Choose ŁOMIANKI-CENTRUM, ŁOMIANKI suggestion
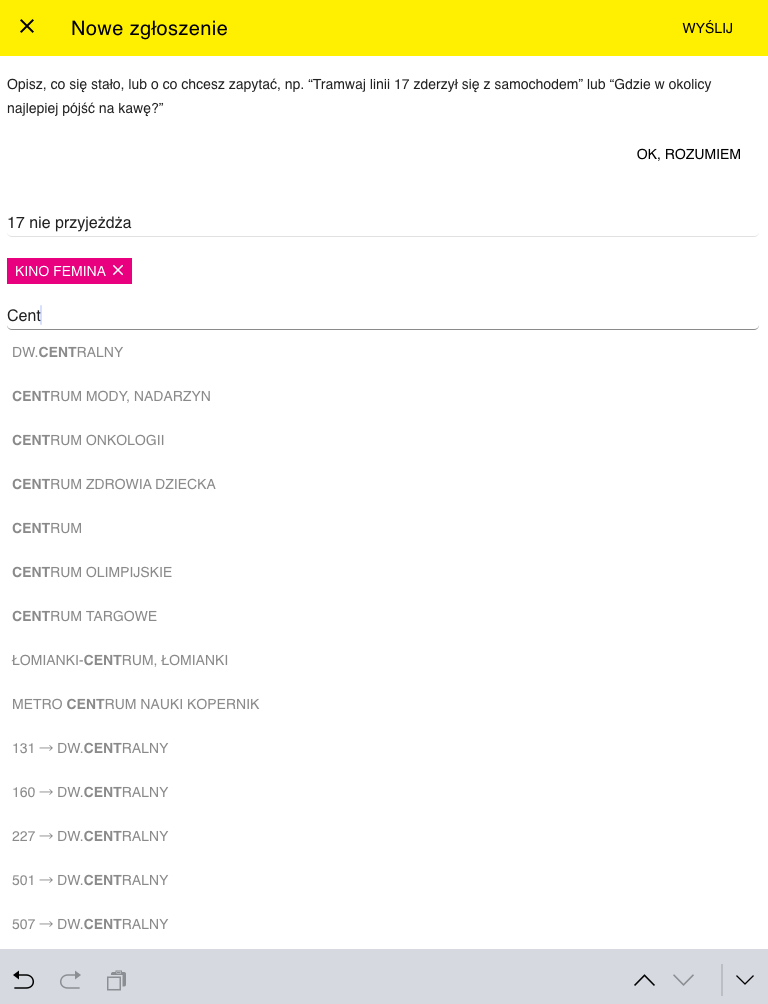The height and width of the screenshot is (1004, 768). point(384,660)
